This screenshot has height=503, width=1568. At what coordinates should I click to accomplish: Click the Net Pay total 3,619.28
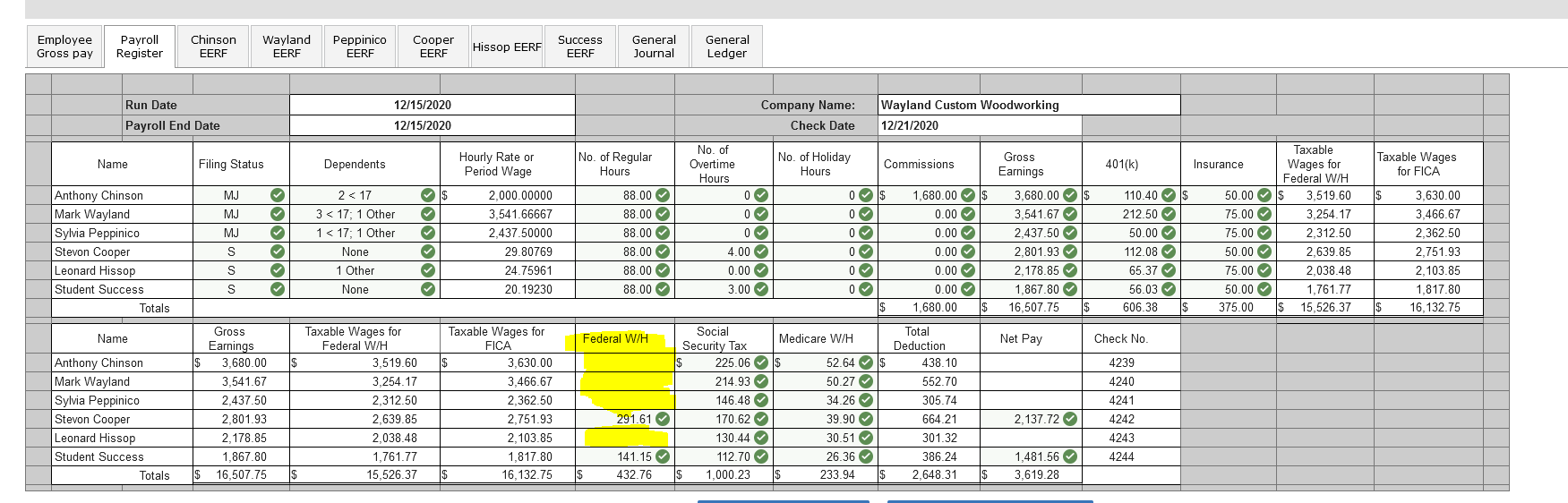point(1031,474)
